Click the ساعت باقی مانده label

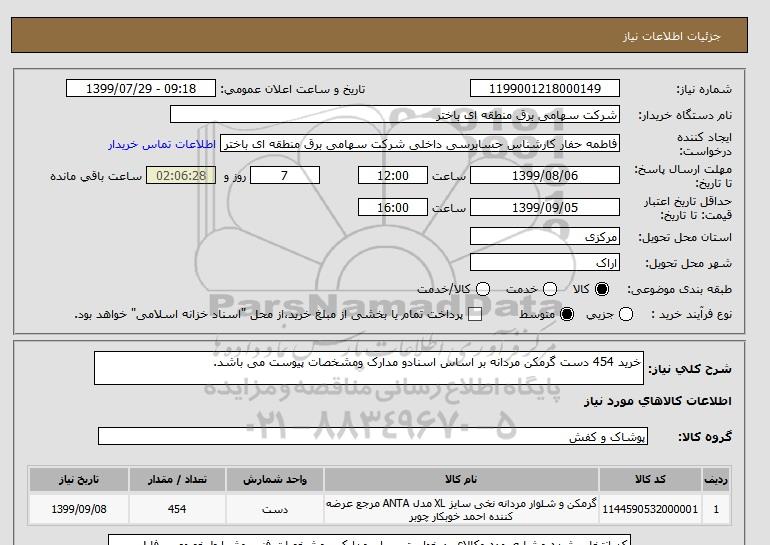(96, 176)
